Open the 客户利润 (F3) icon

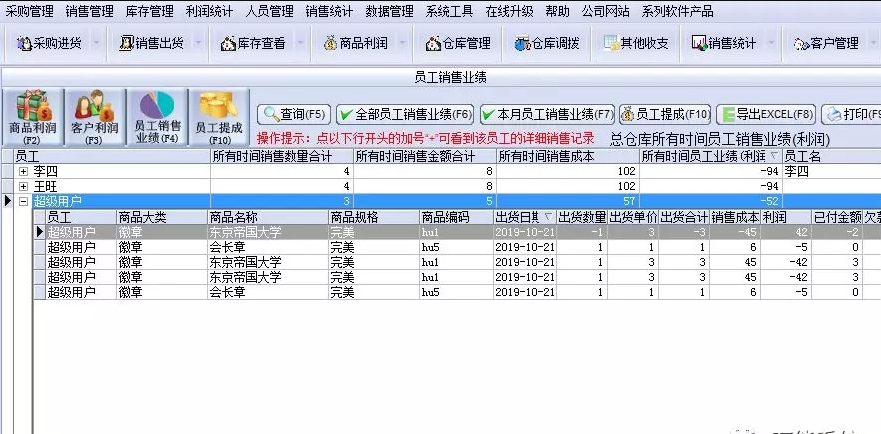[x=94, y=117]
